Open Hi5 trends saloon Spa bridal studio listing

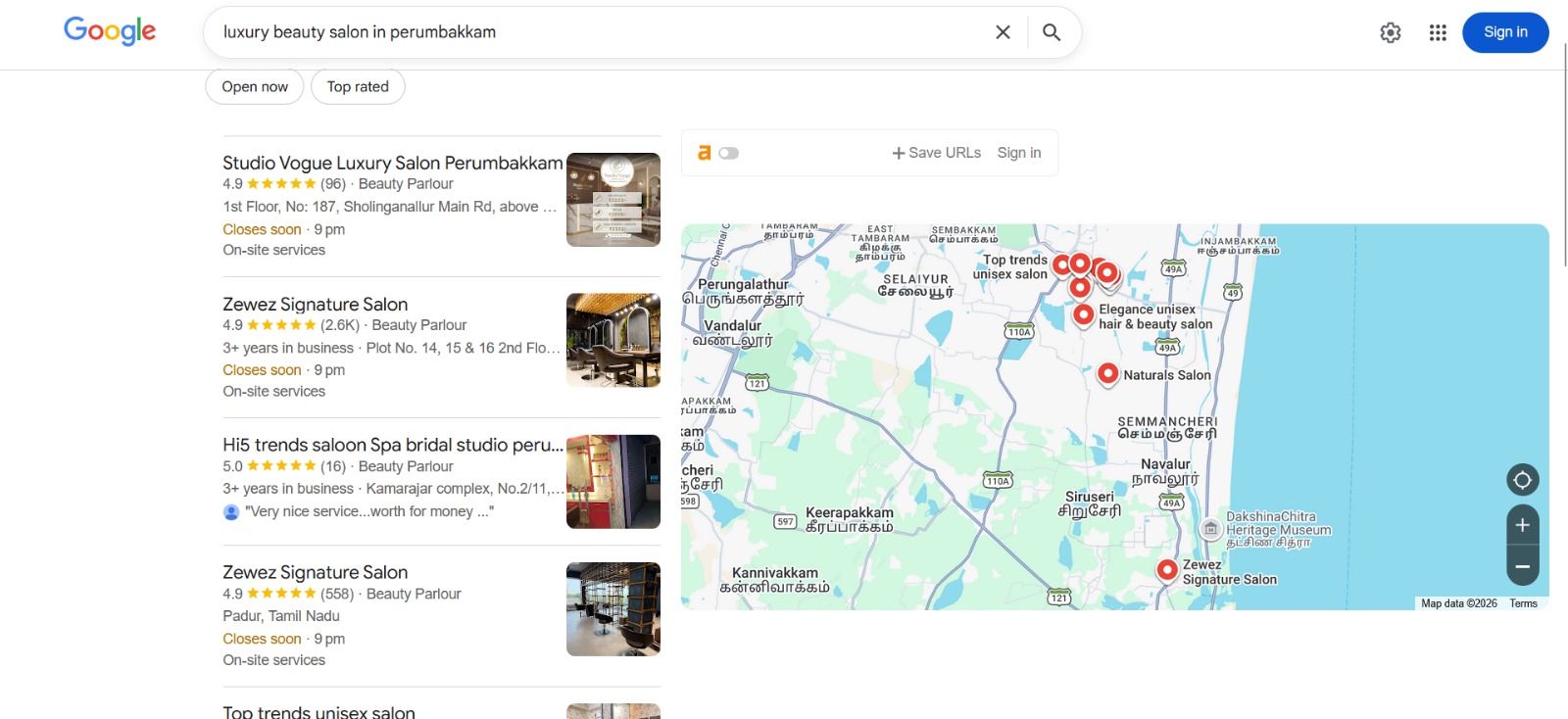click(393, 445)
